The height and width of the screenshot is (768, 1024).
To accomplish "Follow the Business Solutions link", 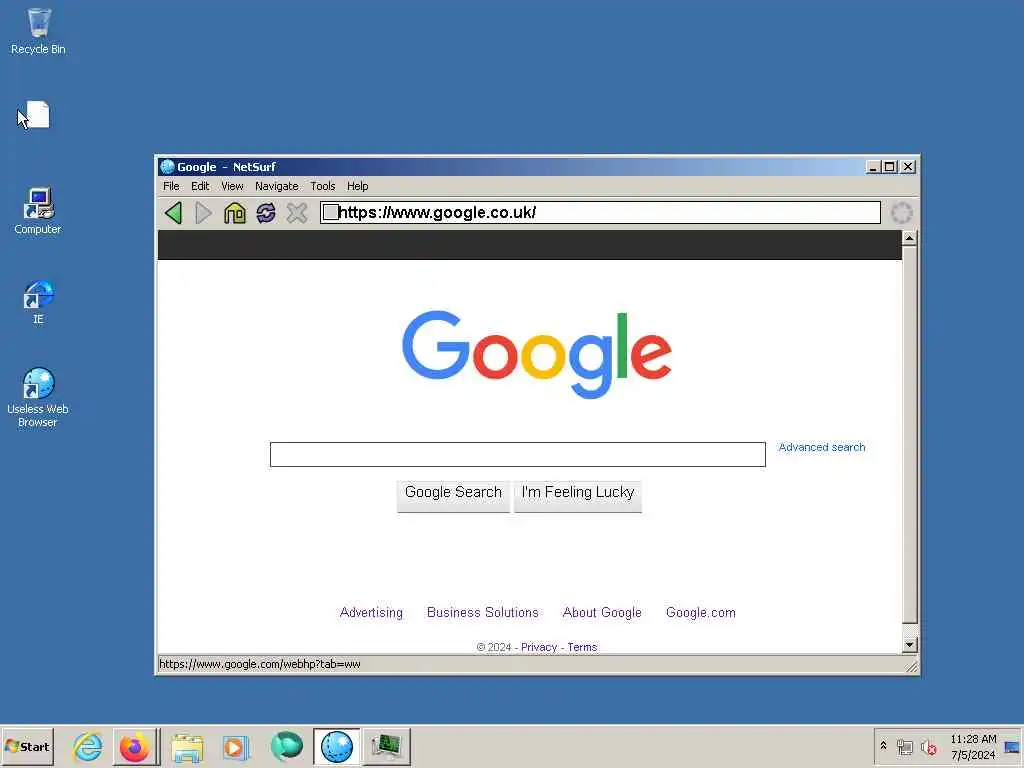I will (x=483, y=613).
